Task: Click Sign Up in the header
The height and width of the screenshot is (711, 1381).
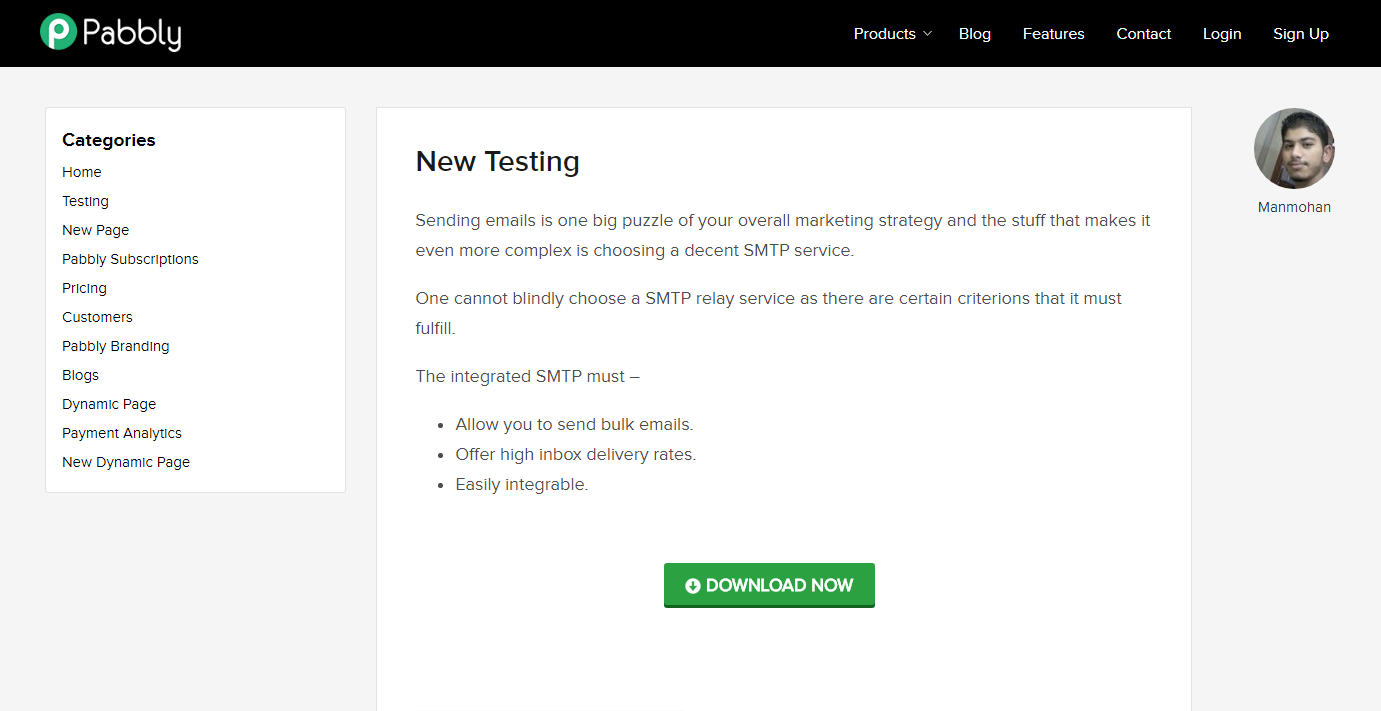Action: (x=1300, y=34)
